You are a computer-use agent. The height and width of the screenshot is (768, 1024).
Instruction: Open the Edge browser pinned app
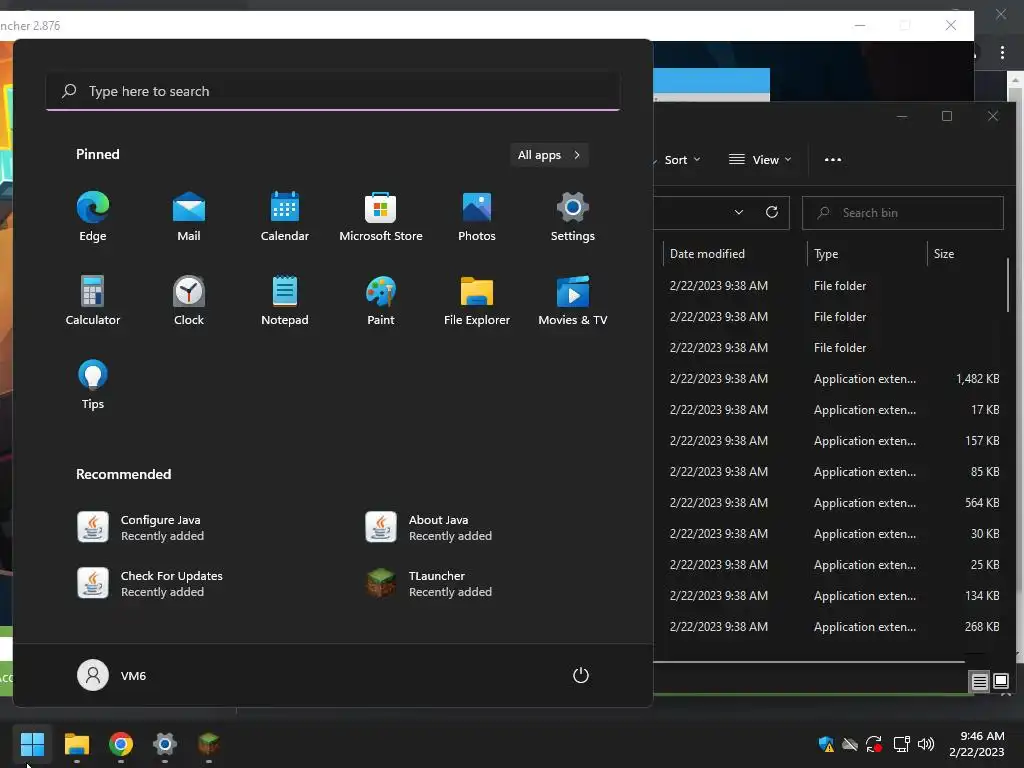click(x=93, y=217)
